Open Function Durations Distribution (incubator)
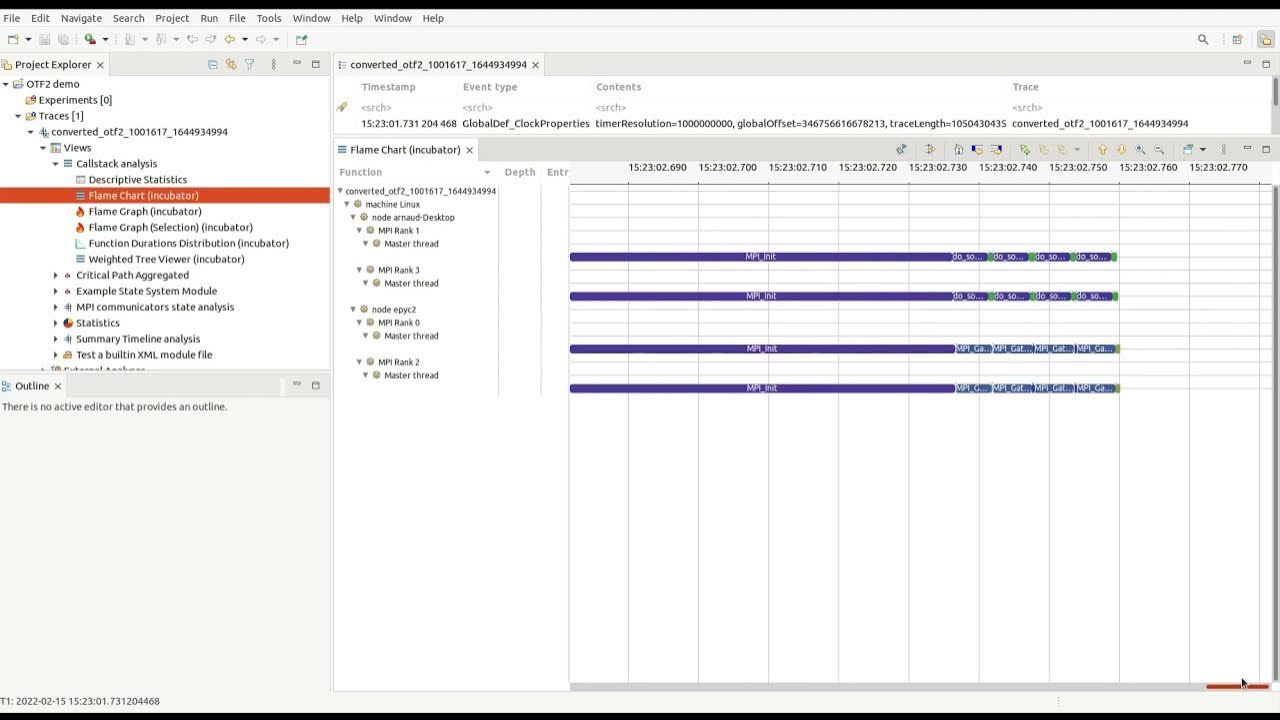This screenshot has height=720, width=1280. (188, 243)
